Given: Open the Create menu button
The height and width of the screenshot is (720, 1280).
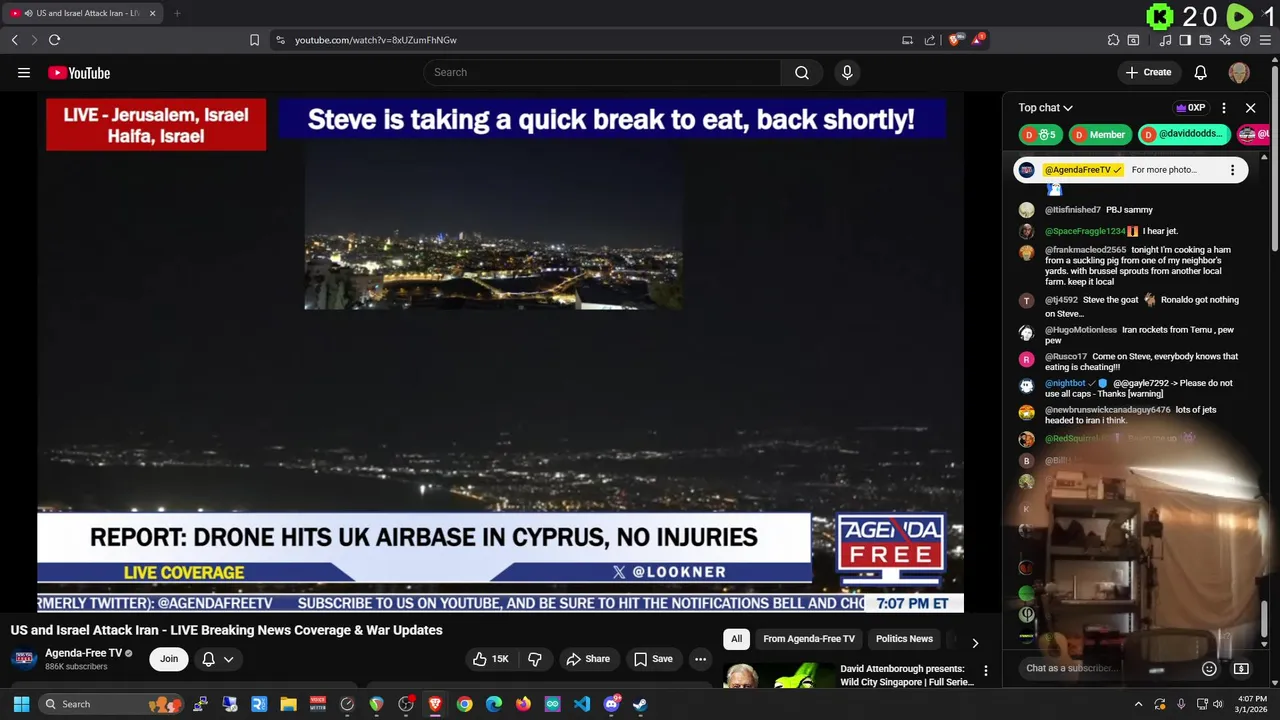Looking at the screenshot, I should (1148, 72).
